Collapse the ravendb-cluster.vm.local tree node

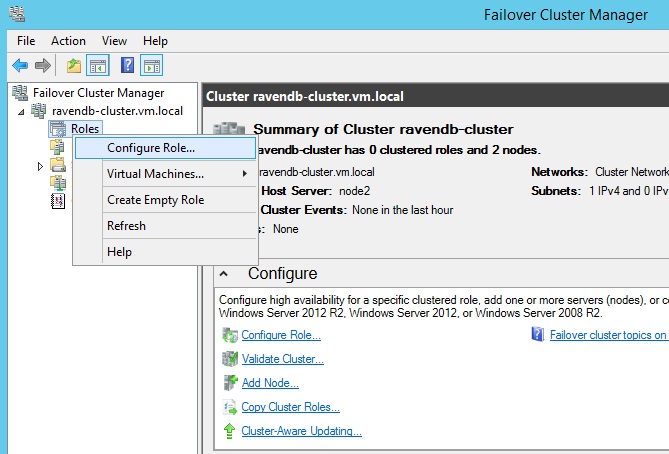21,112
